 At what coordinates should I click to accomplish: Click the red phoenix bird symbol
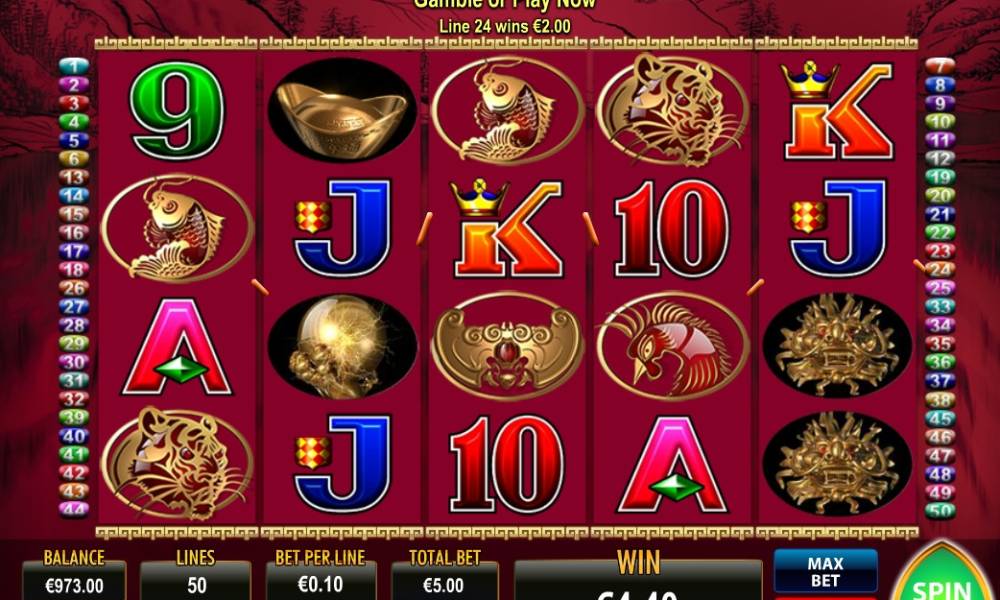(673, 346)
